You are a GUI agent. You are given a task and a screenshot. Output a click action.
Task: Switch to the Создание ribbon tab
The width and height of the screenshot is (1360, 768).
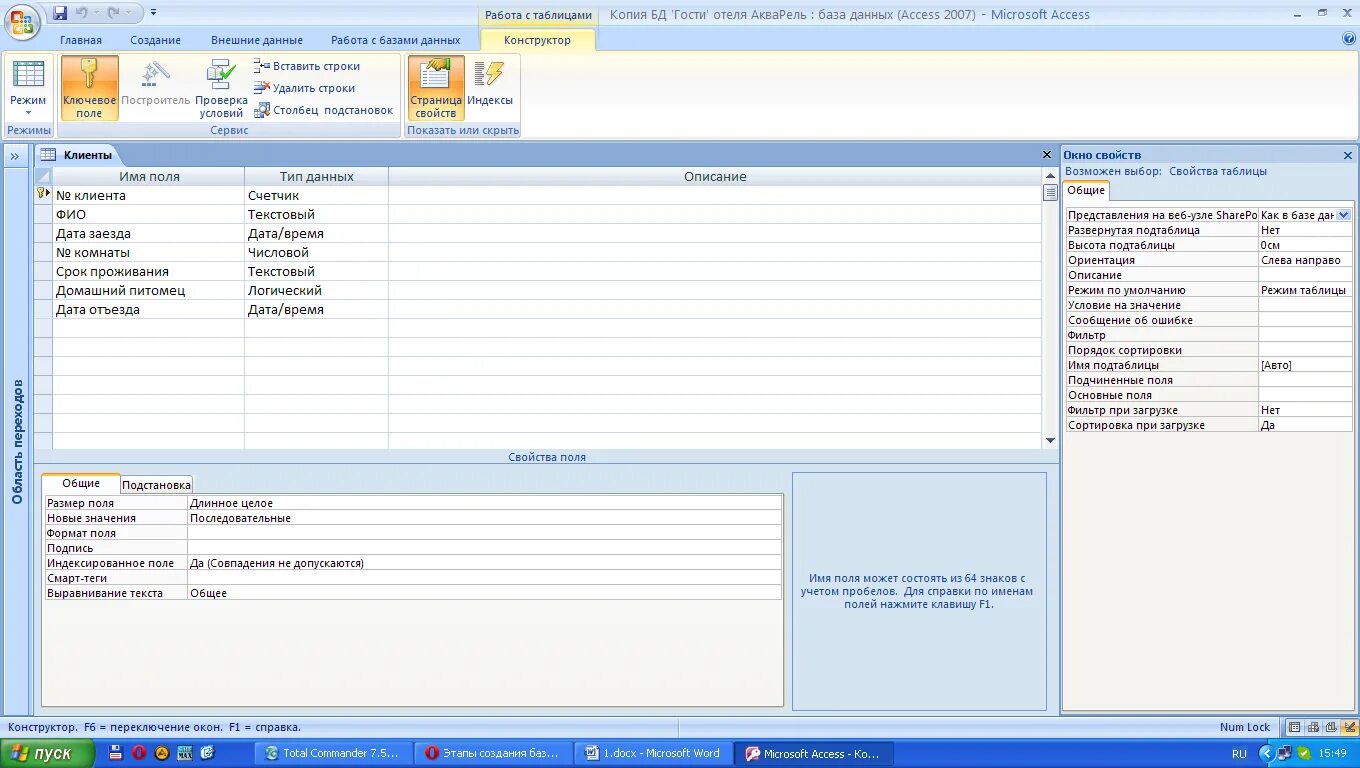click(155, 40)
